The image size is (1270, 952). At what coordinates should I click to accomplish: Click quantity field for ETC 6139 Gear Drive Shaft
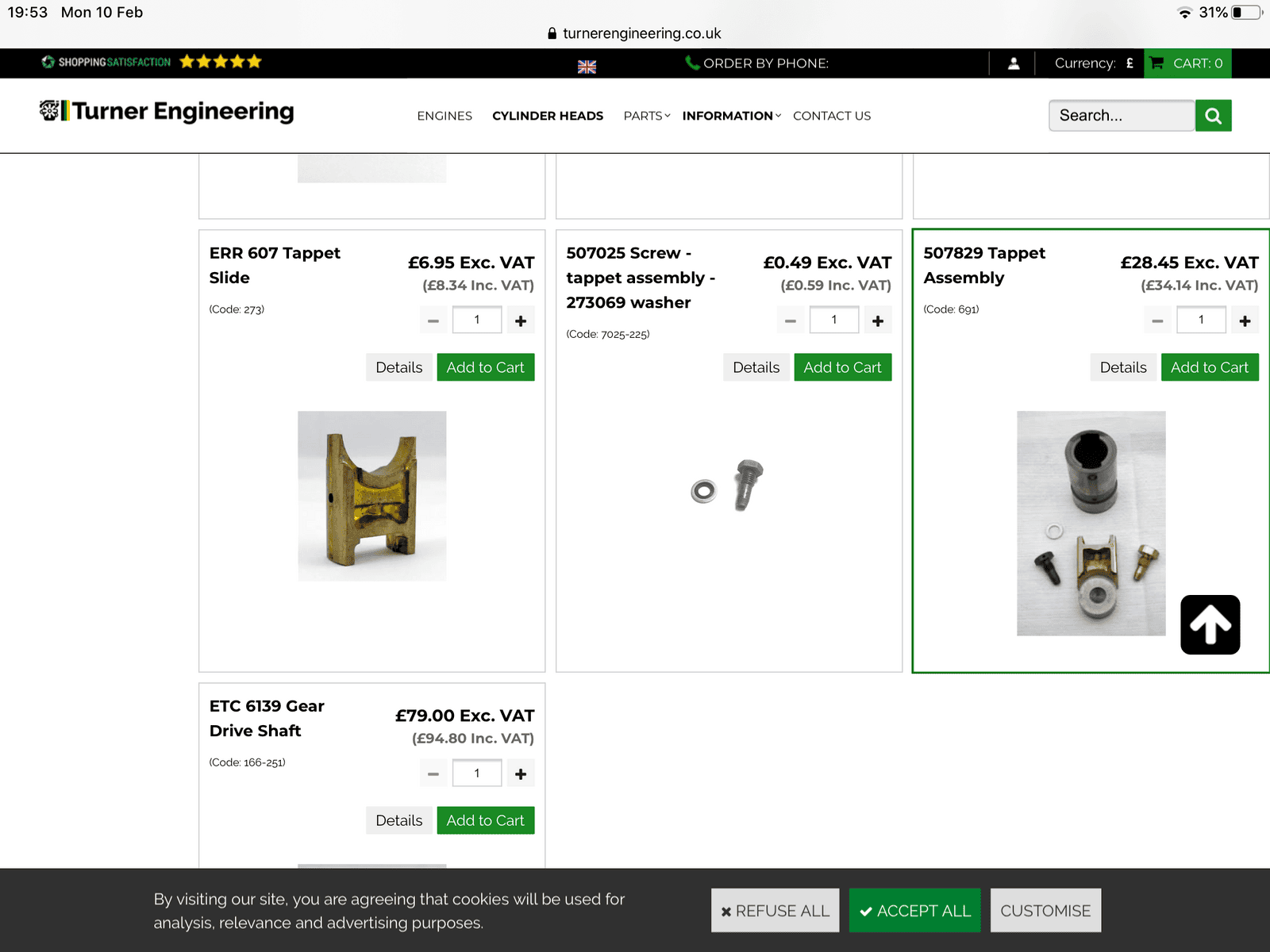[477, 773]
